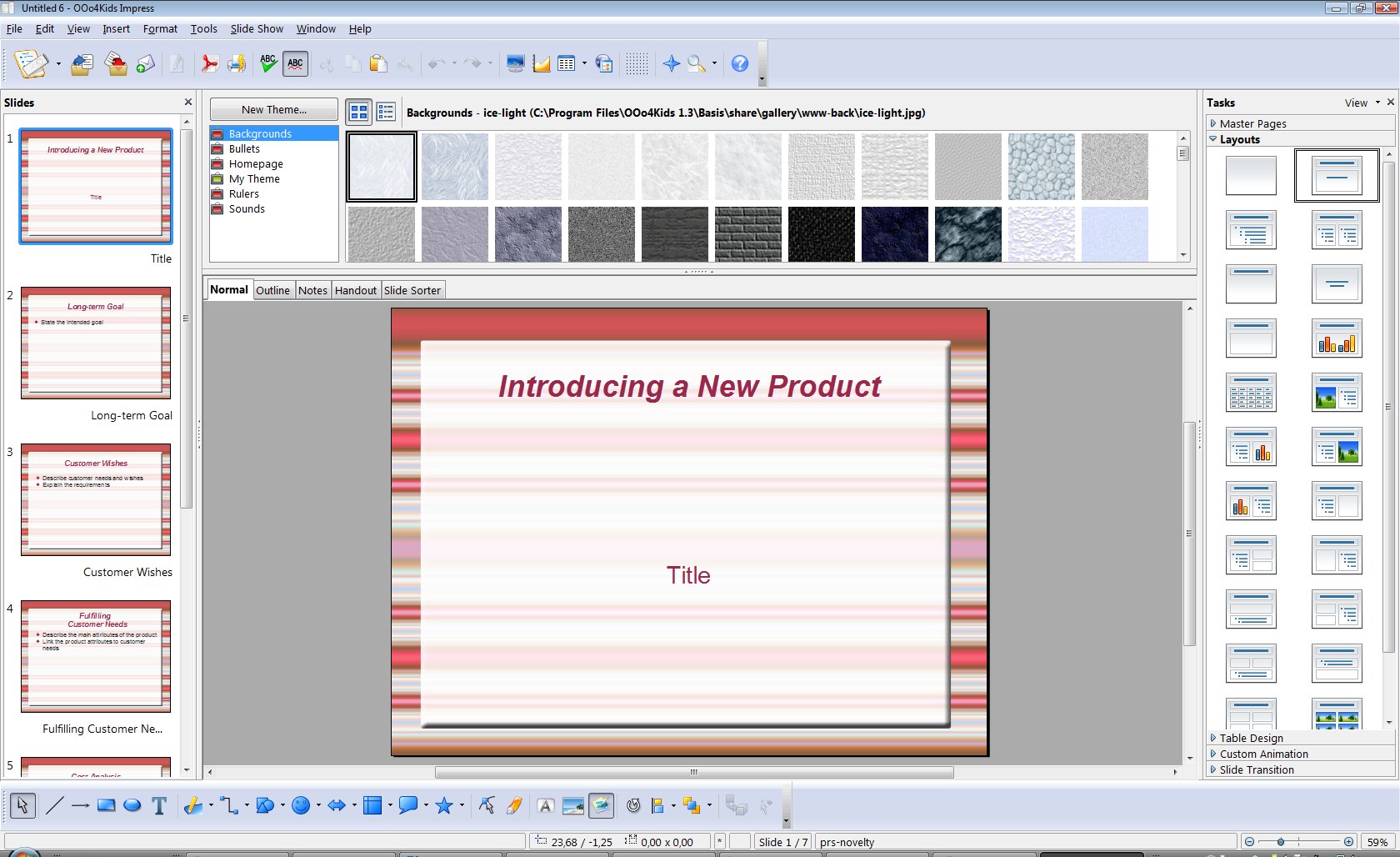Open the Block Arrows dropdown arrow
The image size is (1400, 857).
354,805
